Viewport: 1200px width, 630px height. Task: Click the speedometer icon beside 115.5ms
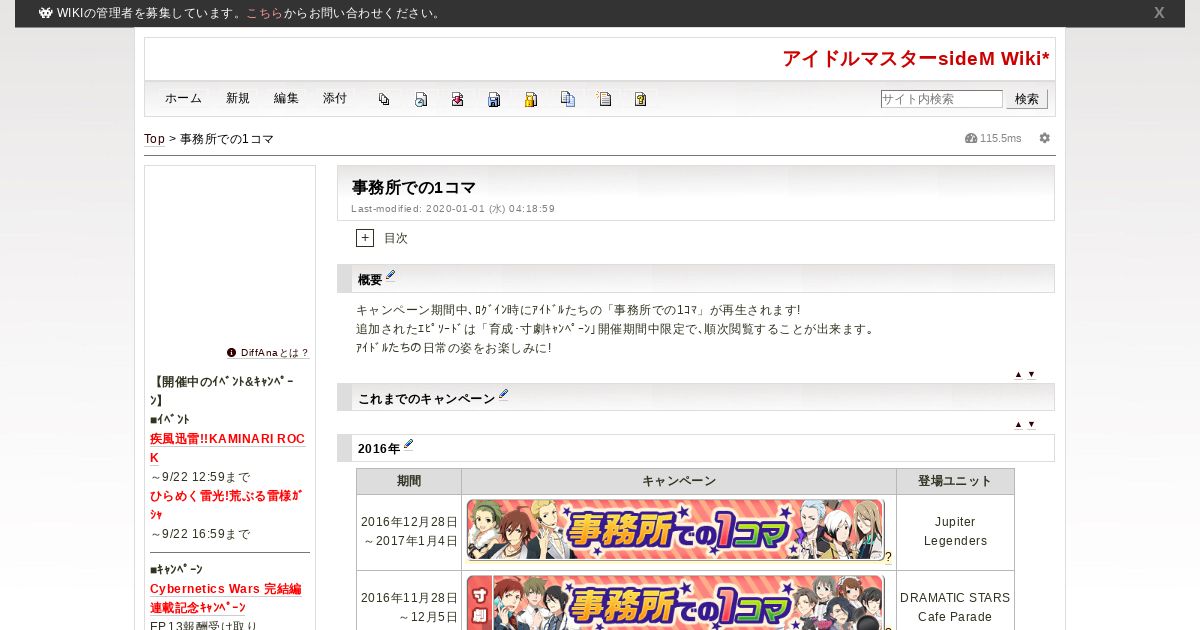(970, 138)
